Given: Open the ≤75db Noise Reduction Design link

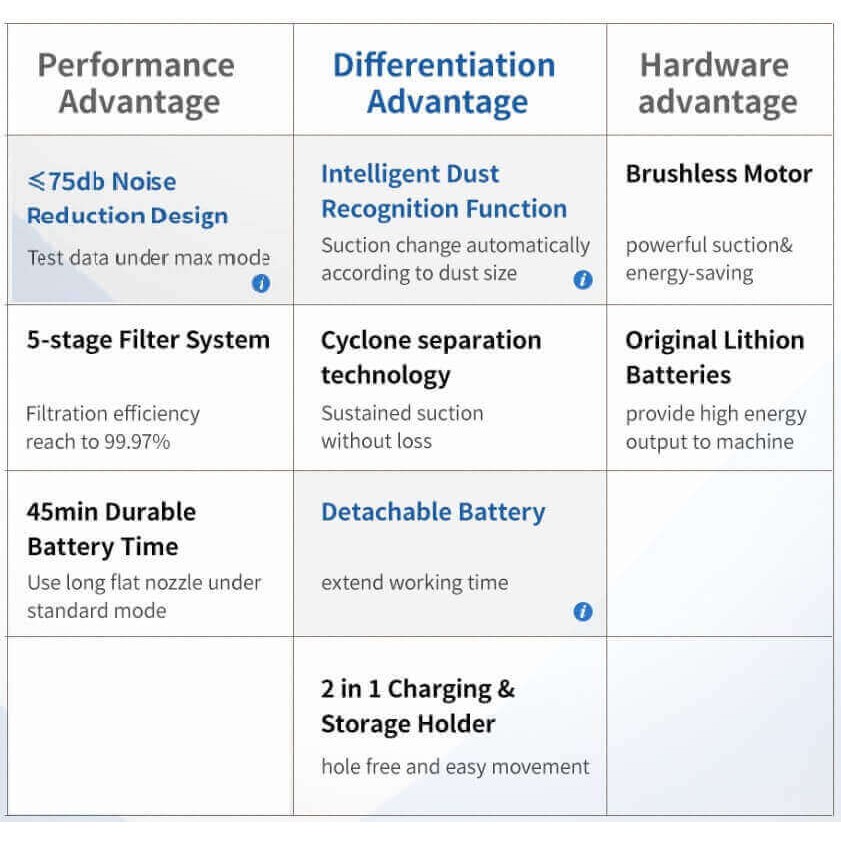Looking at the screenshot, I should point(127,199).
